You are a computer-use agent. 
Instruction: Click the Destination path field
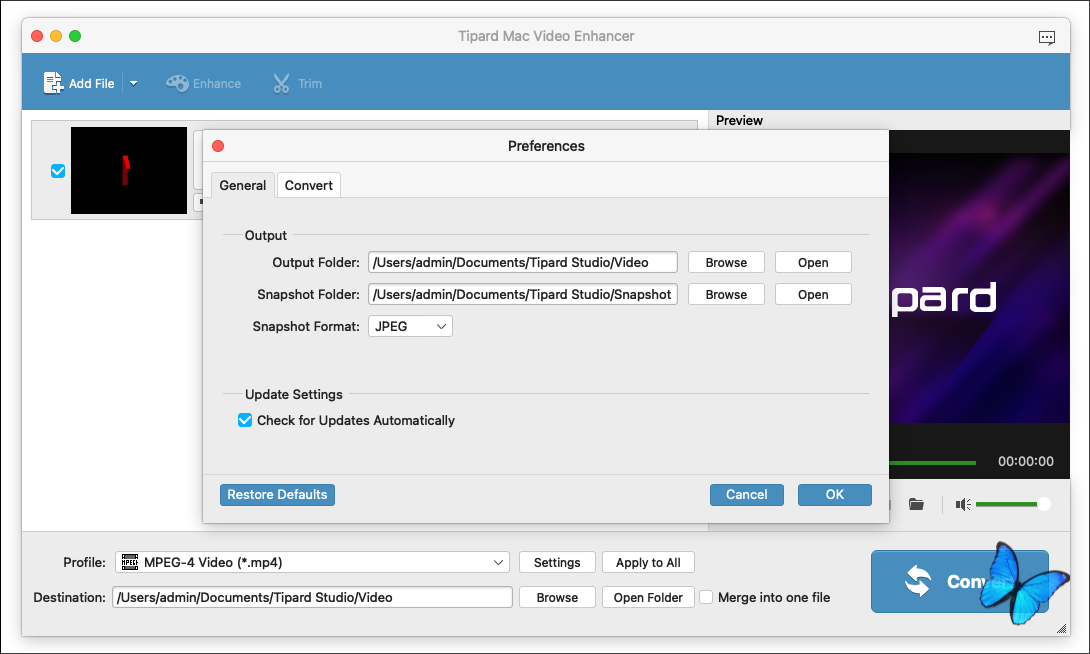tap(312, 597)
